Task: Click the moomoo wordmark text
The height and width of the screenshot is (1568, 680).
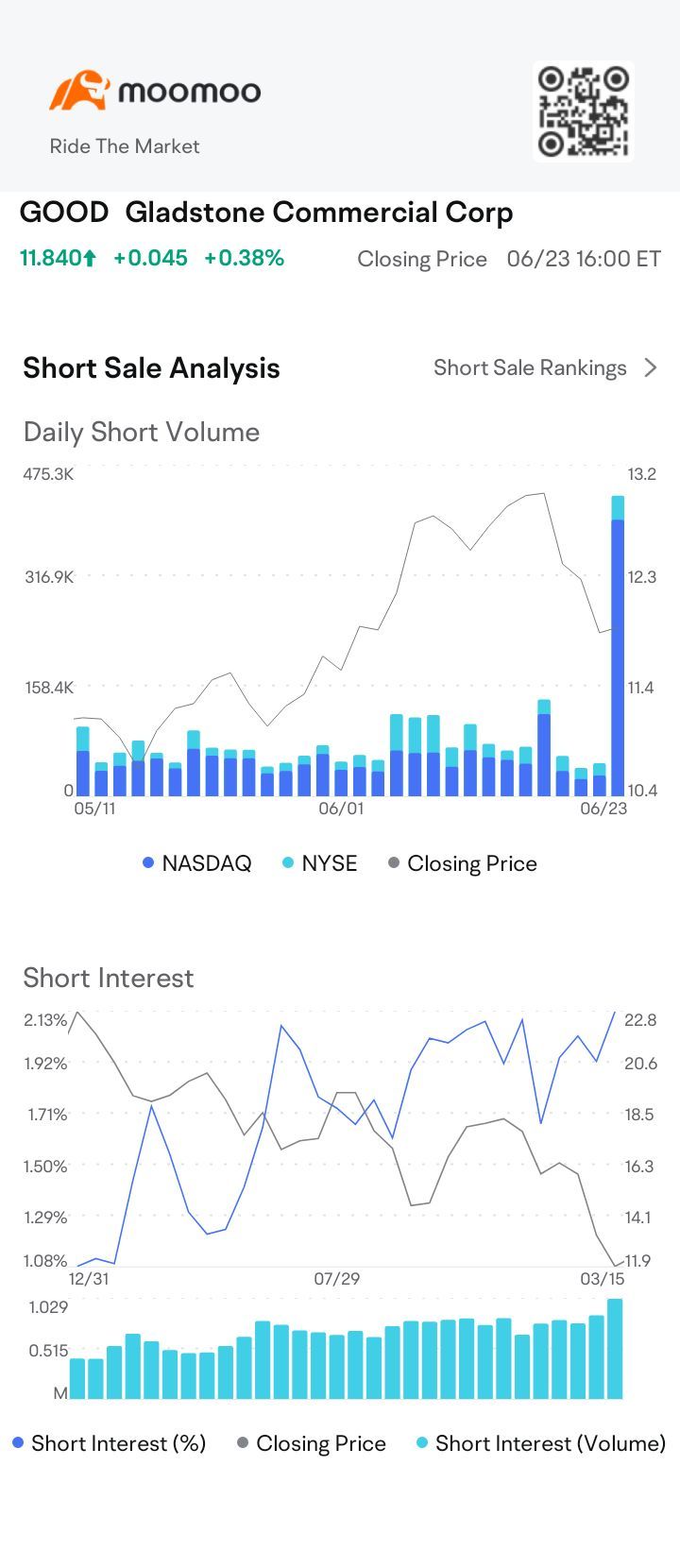Action: pos(189,92)
